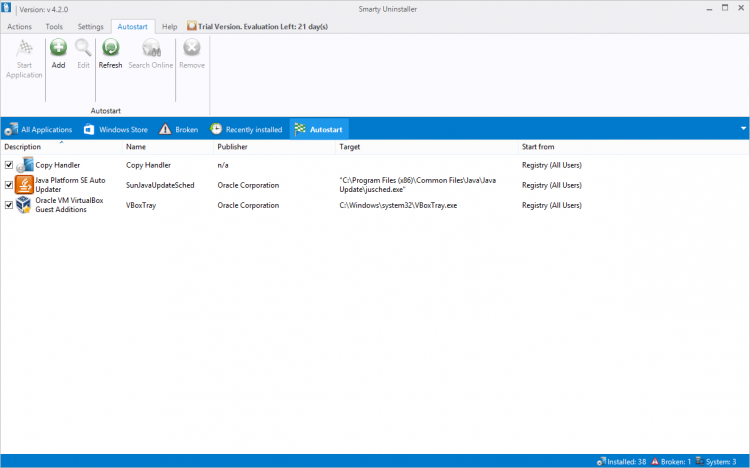Screen dimensions: 750x468
Task: Click the Trial Version notice icon
Action: [x=191, y=26]
